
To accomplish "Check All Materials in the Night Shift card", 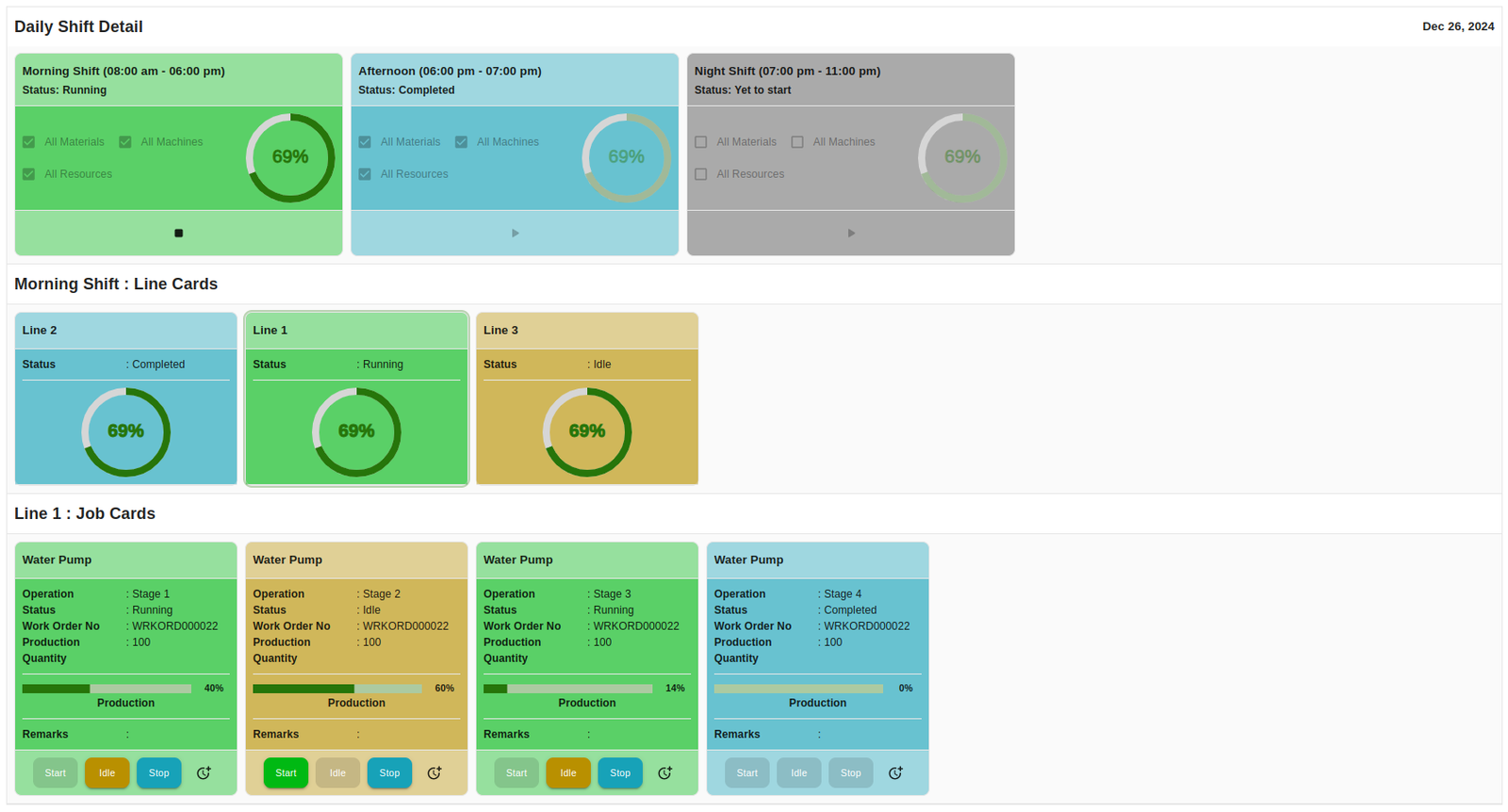I will (x=701, y=142).
